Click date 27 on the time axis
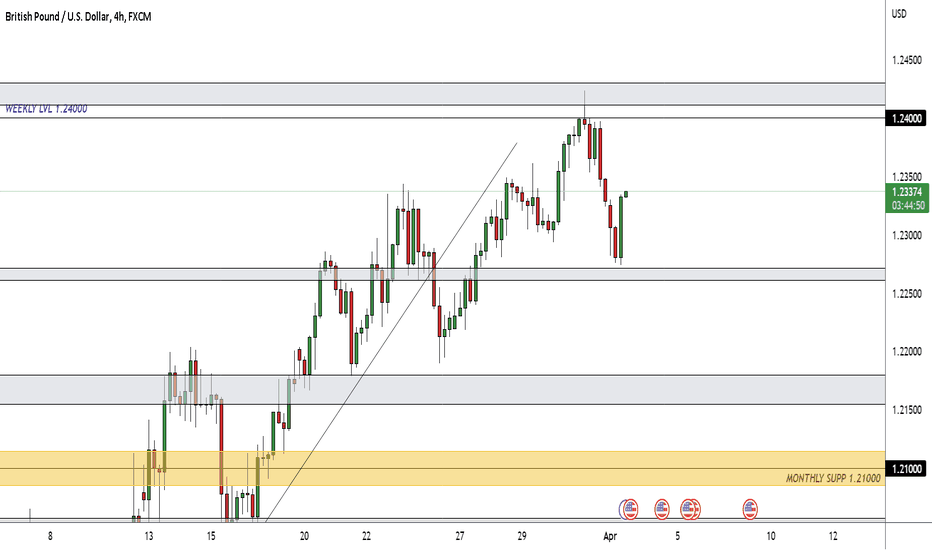Viewport: 932px width, 550px height. coord(459,536)
